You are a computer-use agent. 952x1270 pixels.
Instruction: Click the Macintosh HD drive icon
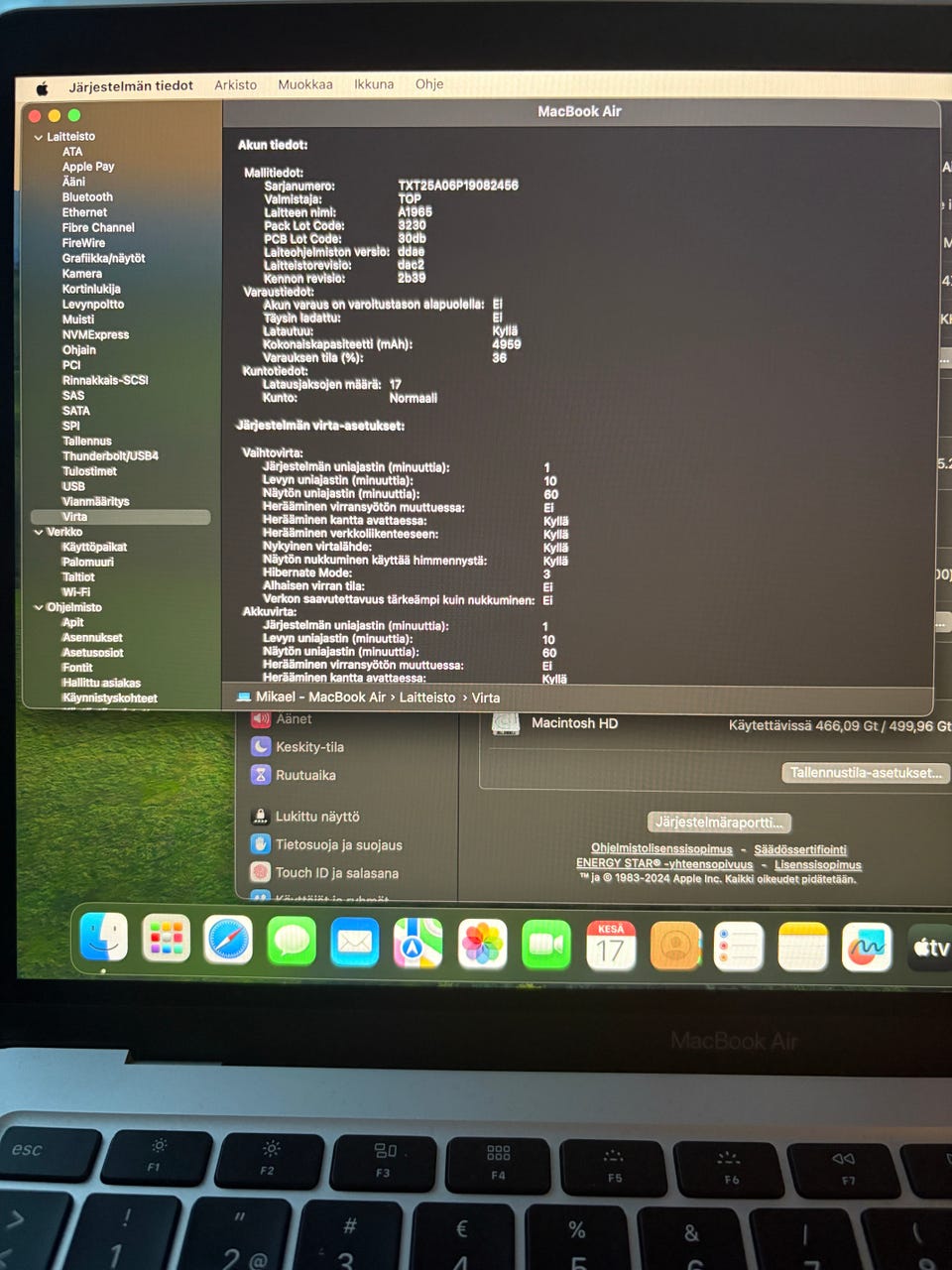click(x=506, y=725)
